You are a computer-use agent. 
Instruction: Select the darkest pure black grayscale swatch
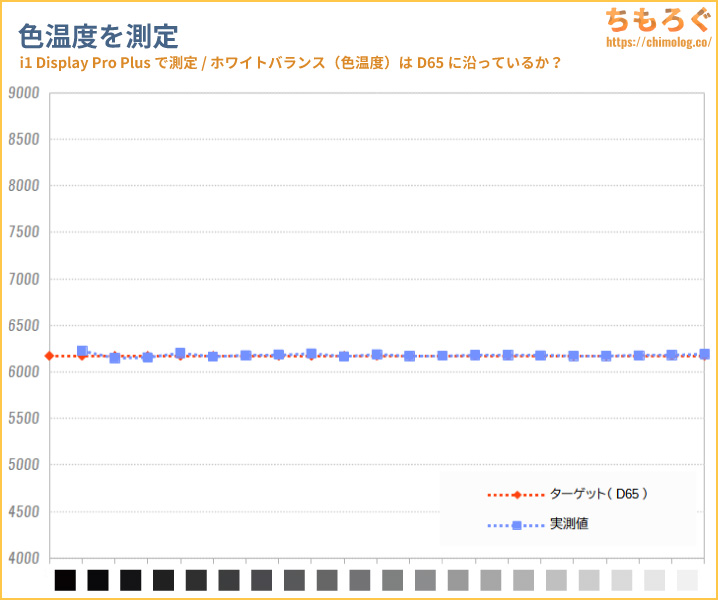pyautogui.click(x=65, y=580)
